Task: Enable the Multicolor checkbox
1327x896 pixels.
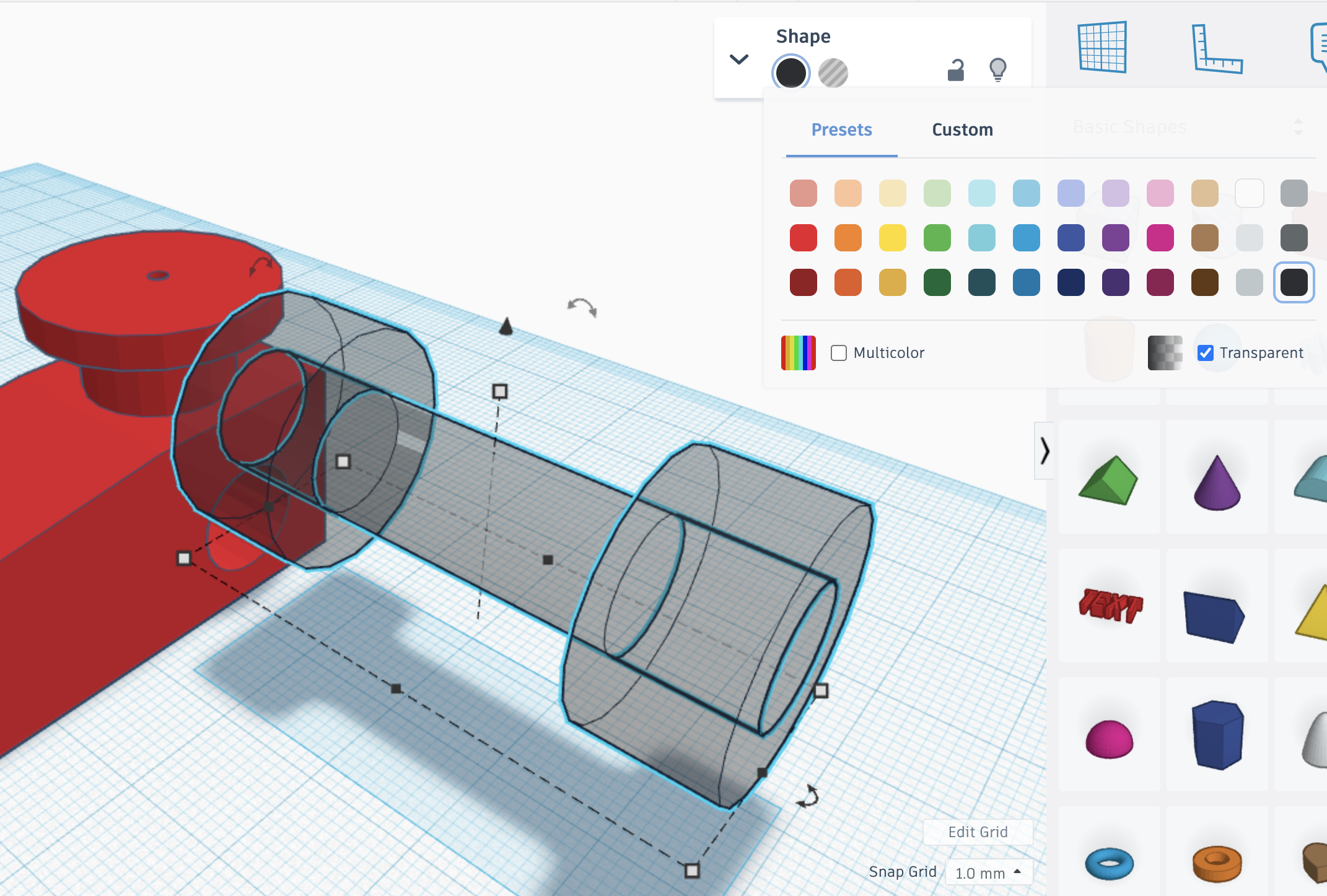Action: click(839, 353)
